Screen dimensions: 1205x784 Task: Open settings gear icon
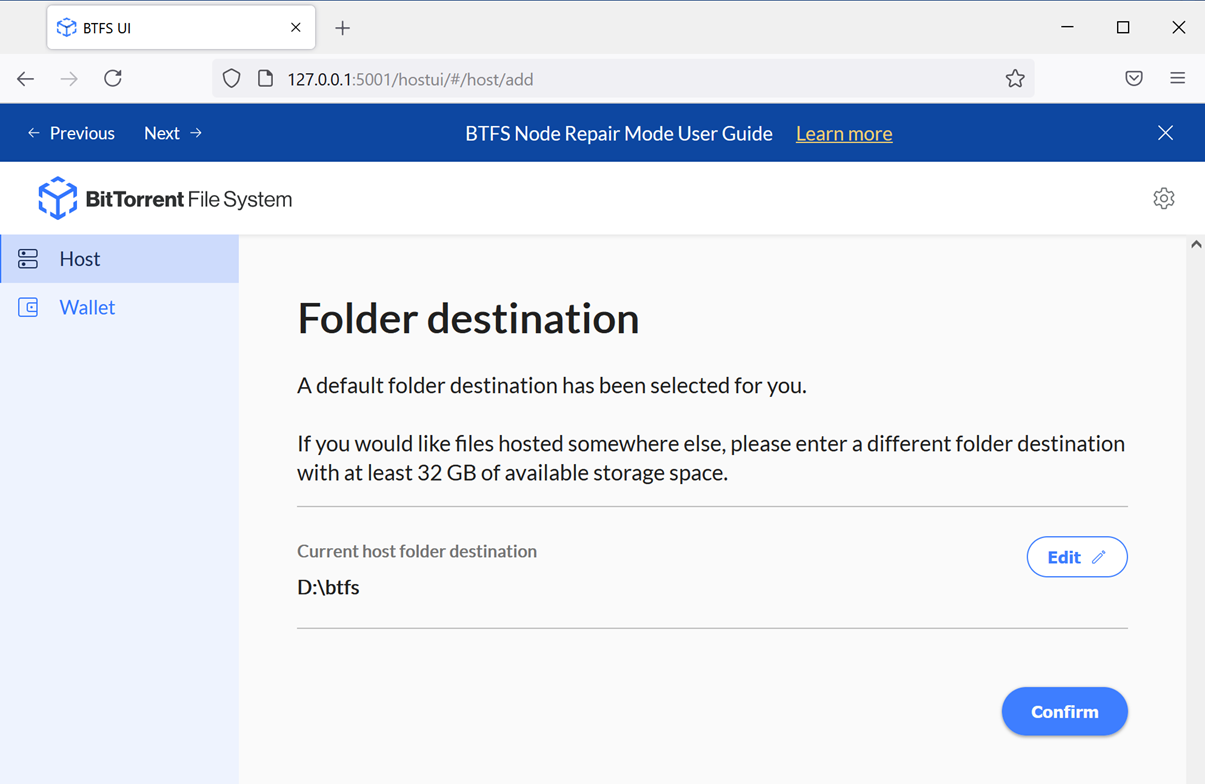(1164, 198)
